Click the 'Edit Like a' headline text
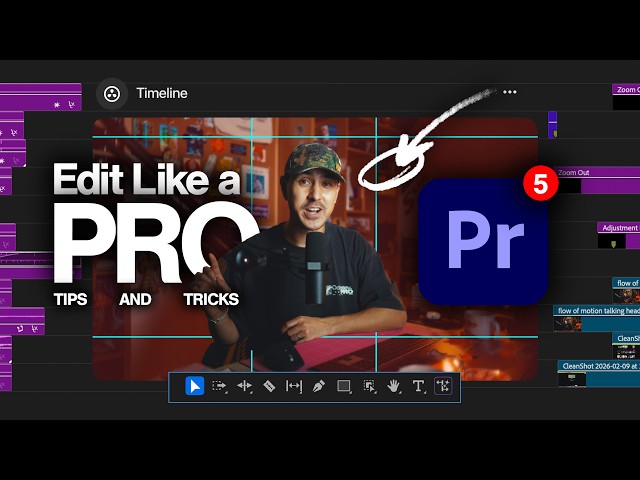 (x=147, y=179)
